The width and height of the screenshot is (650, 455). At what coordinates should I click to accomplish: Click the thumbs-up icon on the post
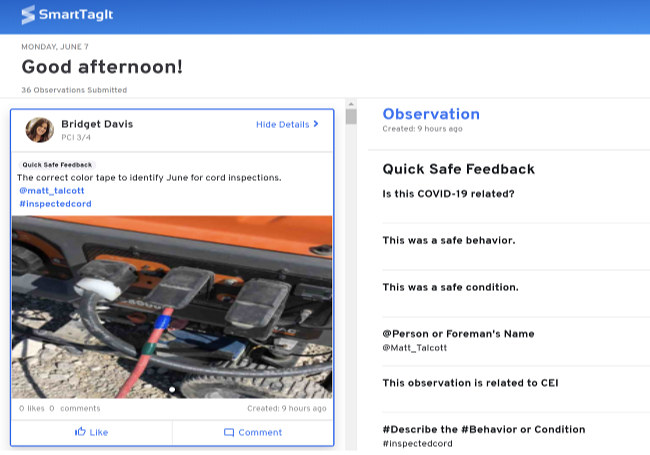tap(80, 432)
